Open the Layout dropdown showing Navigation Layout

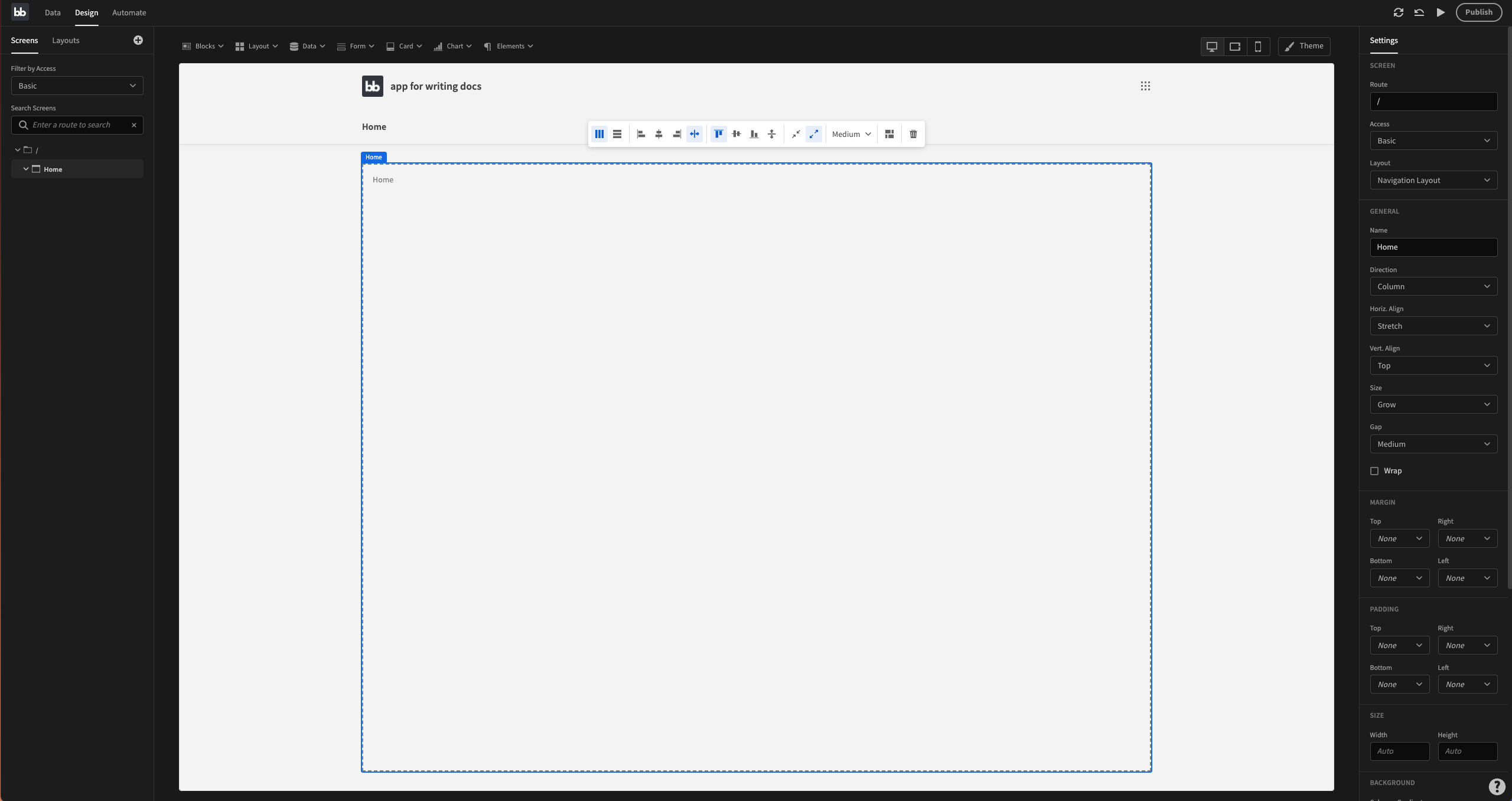pyautogui.click(x=1433, y=180)
